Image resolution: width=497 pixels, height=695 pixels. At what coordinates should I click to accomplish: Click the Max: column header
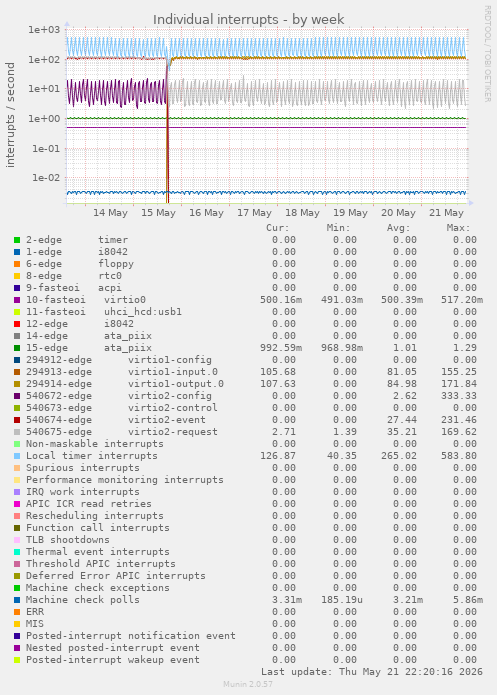(x=458, y=228)
